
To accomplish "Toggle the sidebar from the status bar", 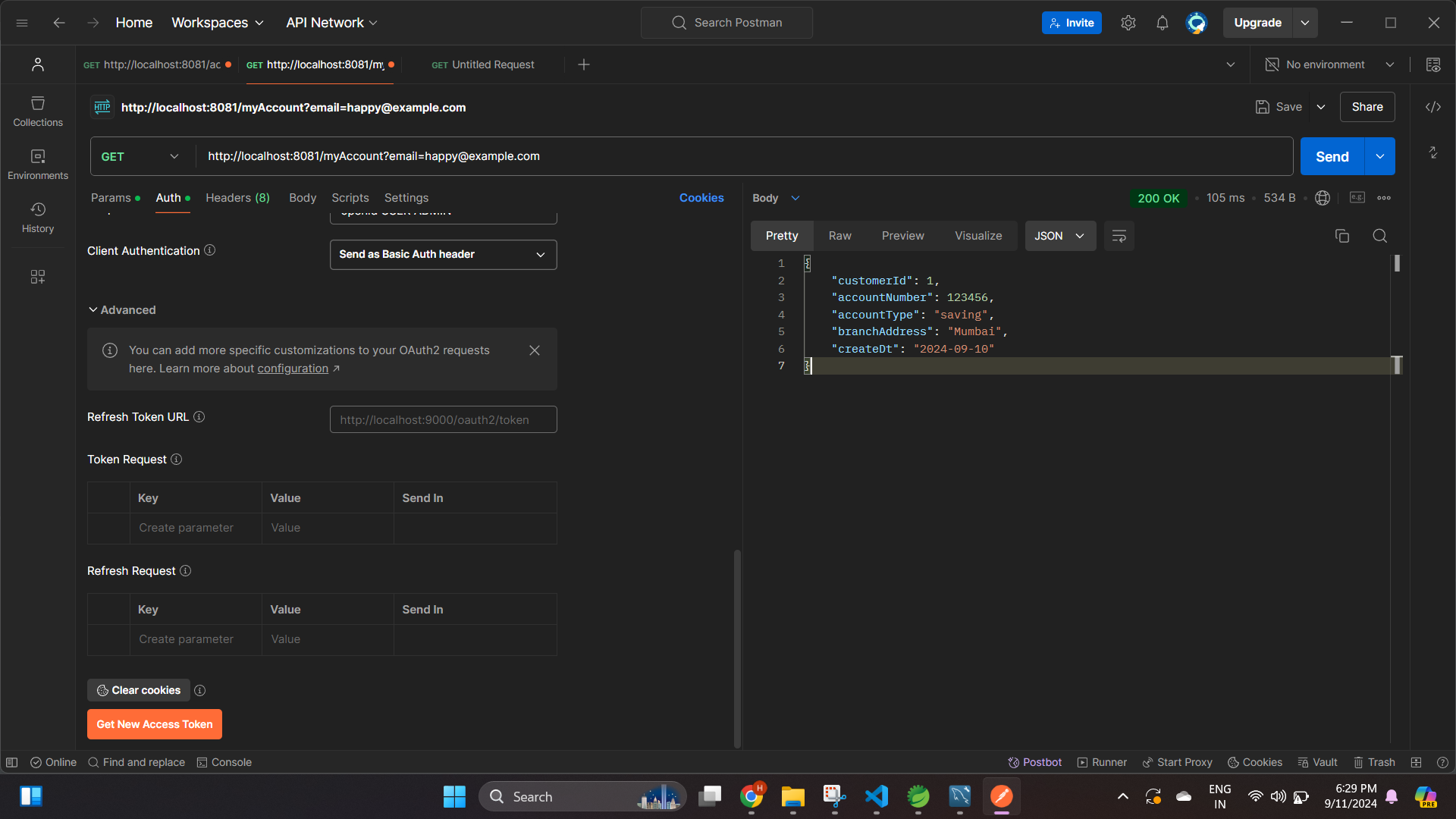I will coord(12,762).
